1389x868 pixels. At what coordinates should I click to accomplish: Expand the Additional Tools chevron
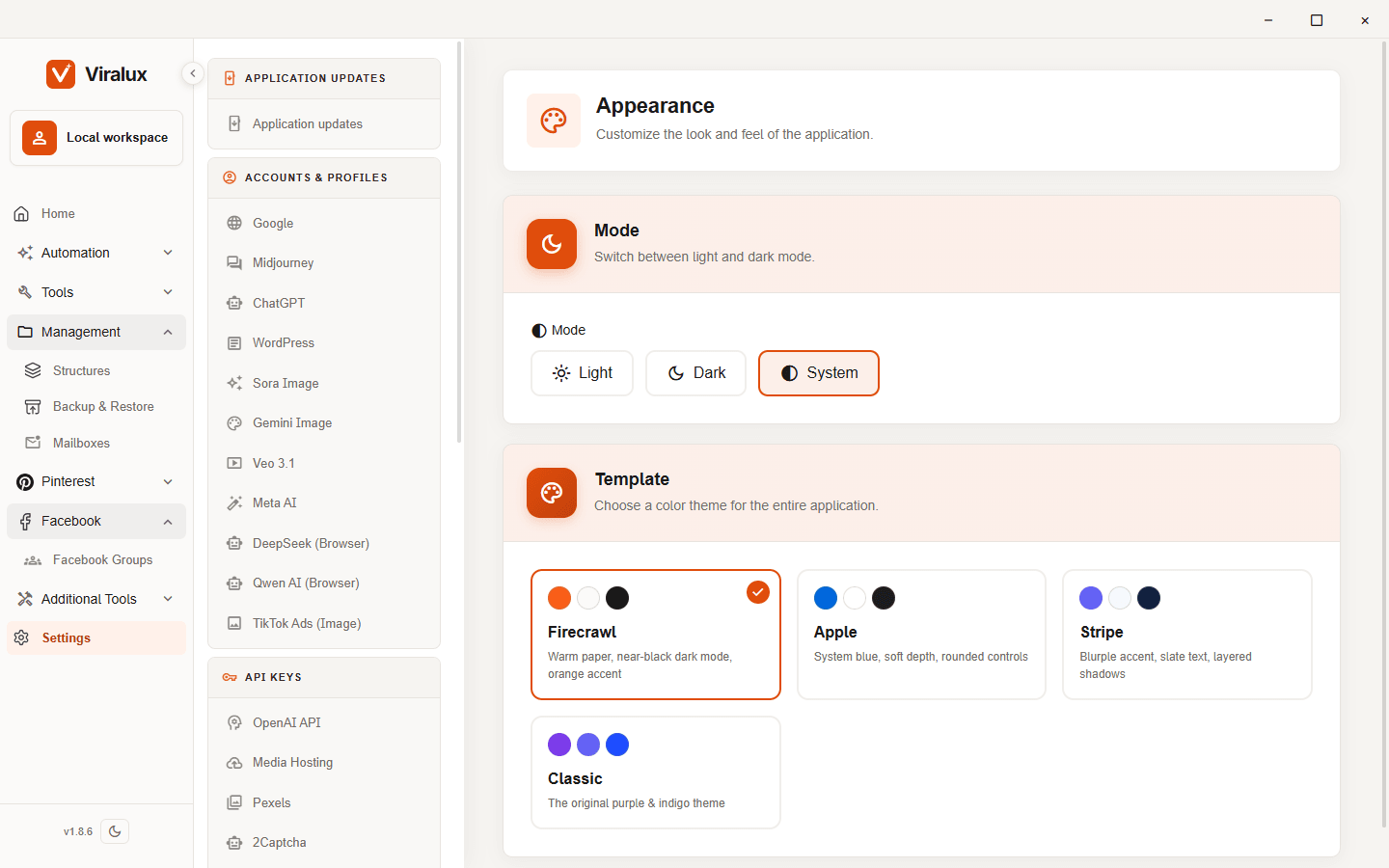[168, 599]
